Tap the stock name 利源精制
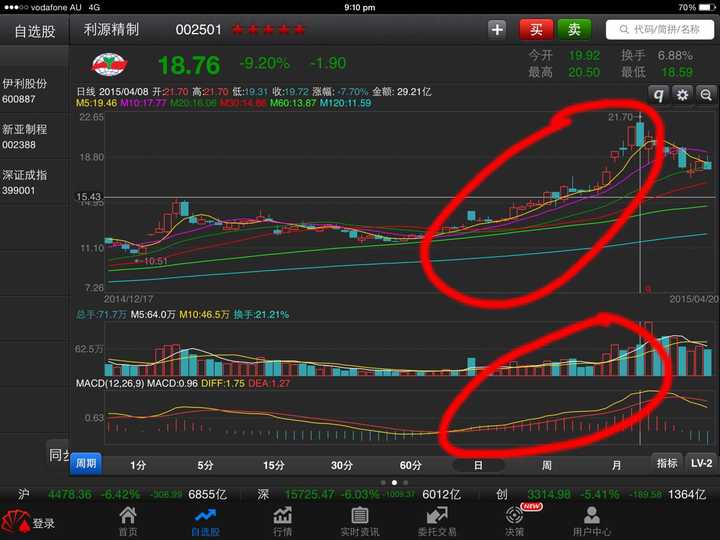 point(111,30)
